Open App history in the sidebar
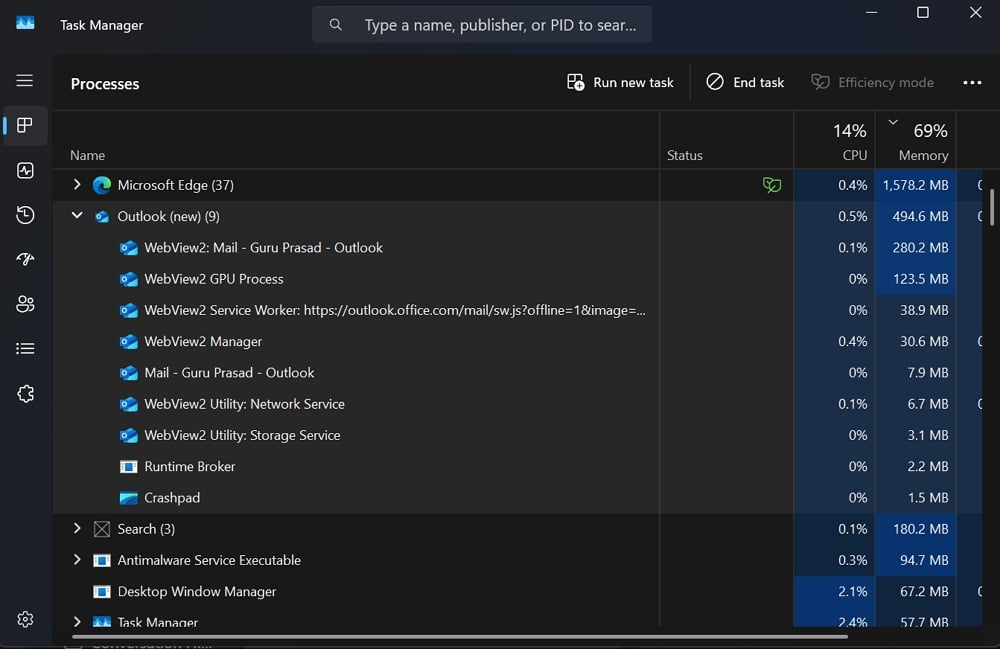 click(x=25, y=215)
